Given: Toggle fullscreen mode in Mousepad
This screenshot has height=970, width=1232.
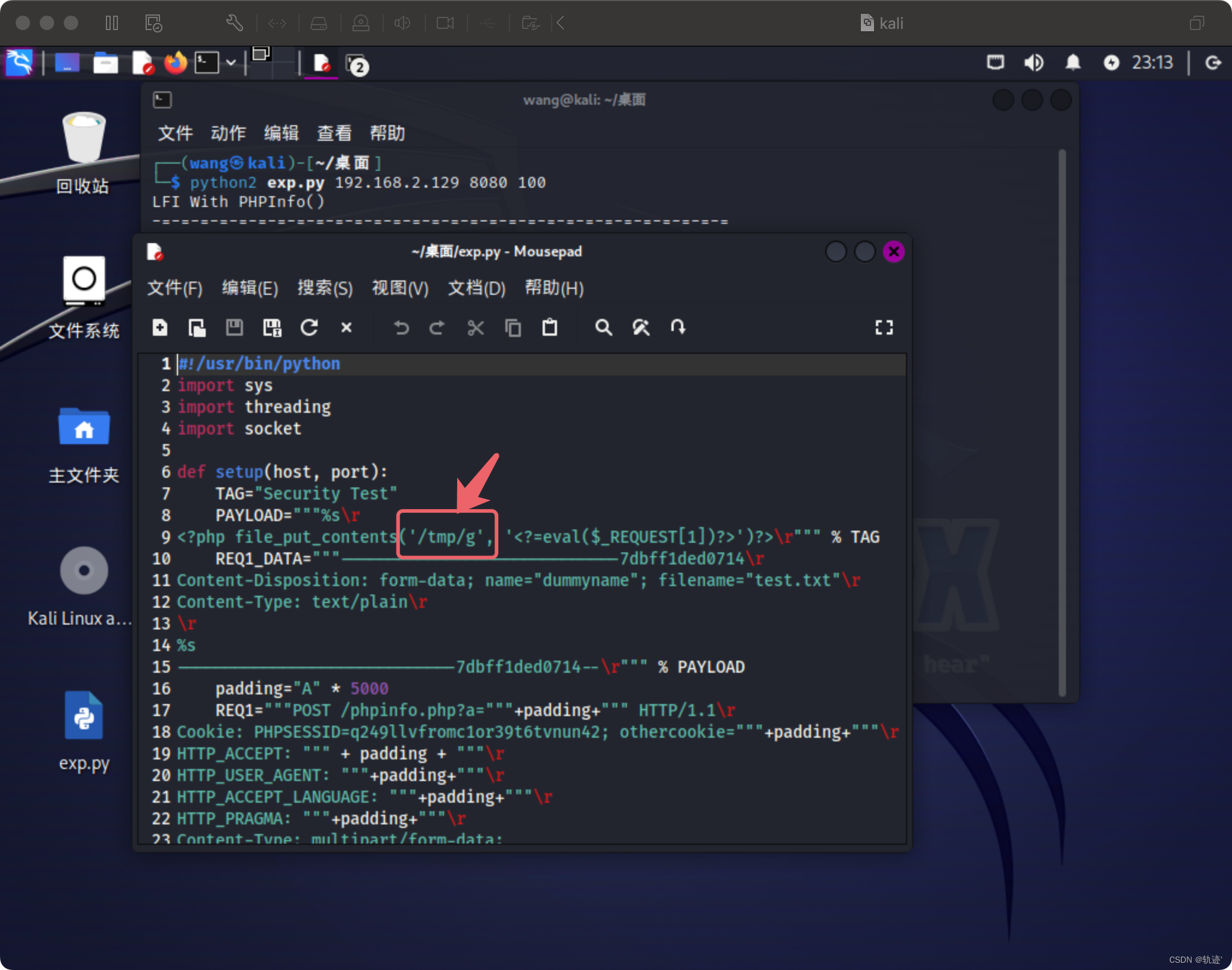Looking at the screenshot, I should (884, 327).
